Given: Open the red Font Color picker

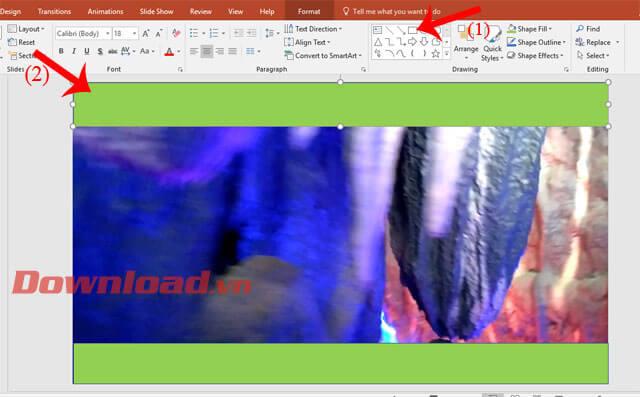Looking at the screenshot, I should [x=169, y=51].
